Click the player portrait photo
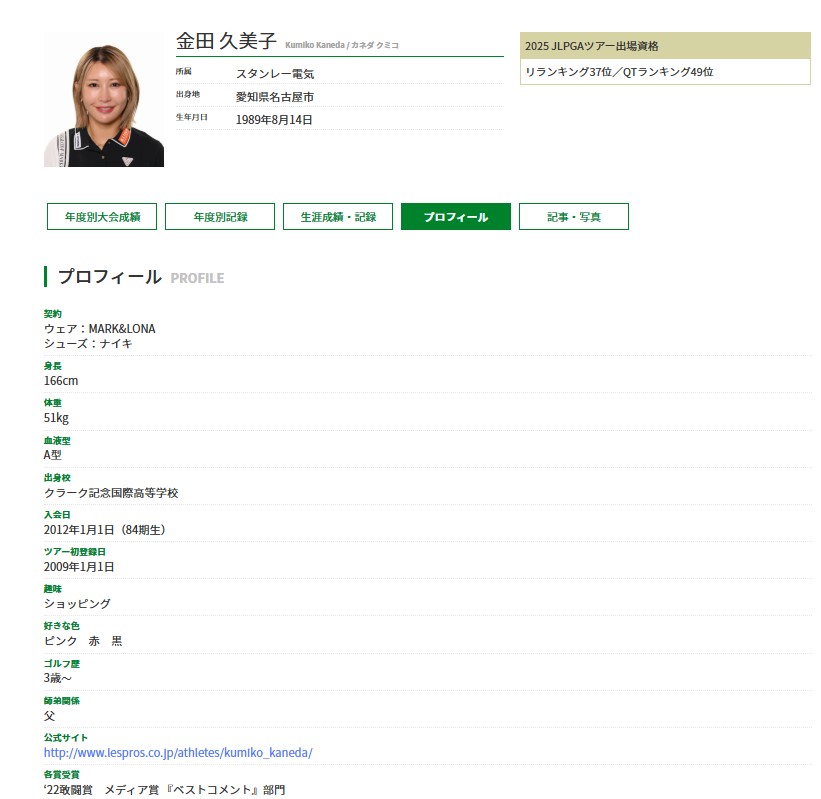The image size is (821, 799). [104, 100]
